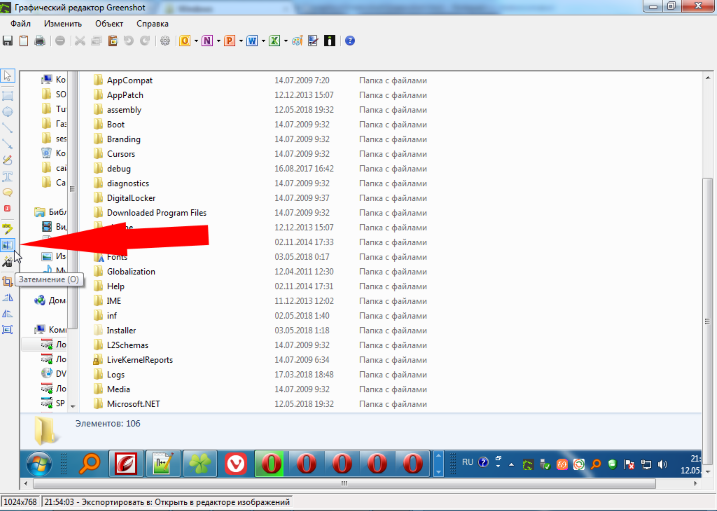Expand dropdown arrow next to Excel icon
717x511 pixels.
tap(285, 41)
